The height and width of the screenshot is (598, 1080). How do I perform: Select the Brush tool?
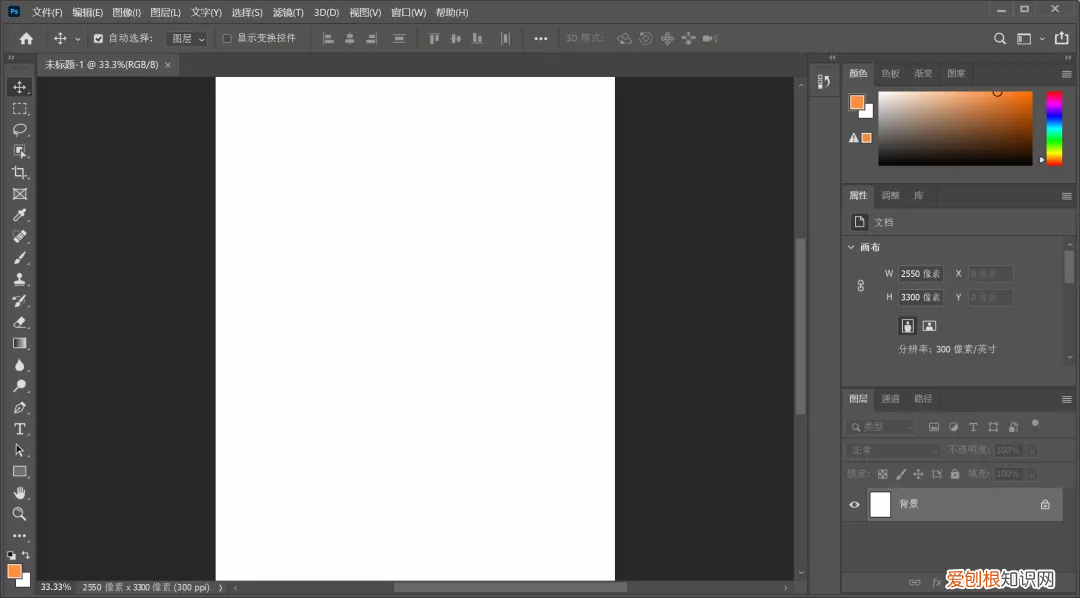(x=19, y=258)
